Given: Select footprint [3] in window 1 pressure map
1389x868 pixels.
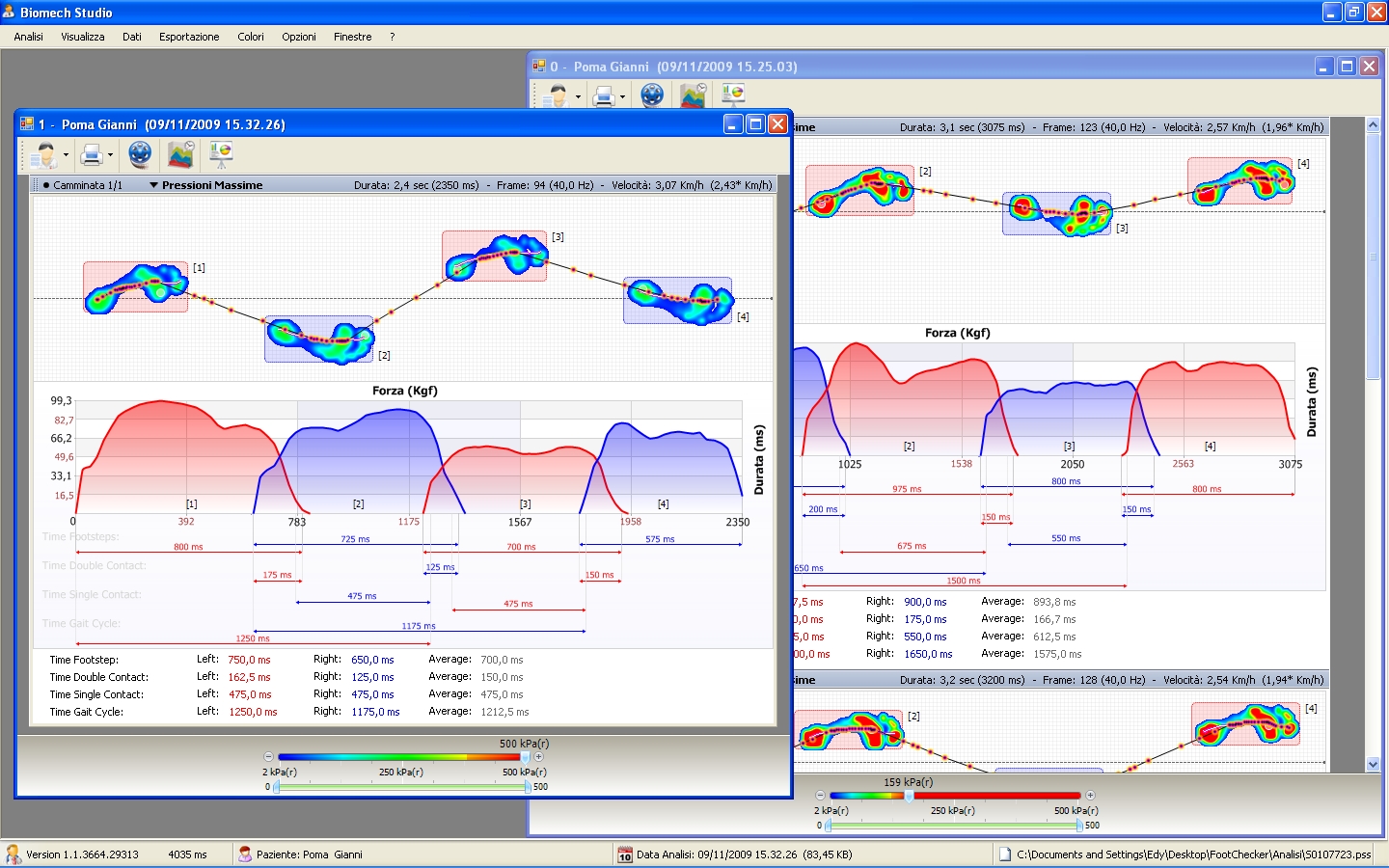Looking at the screenshot, I should pos(495,256).
